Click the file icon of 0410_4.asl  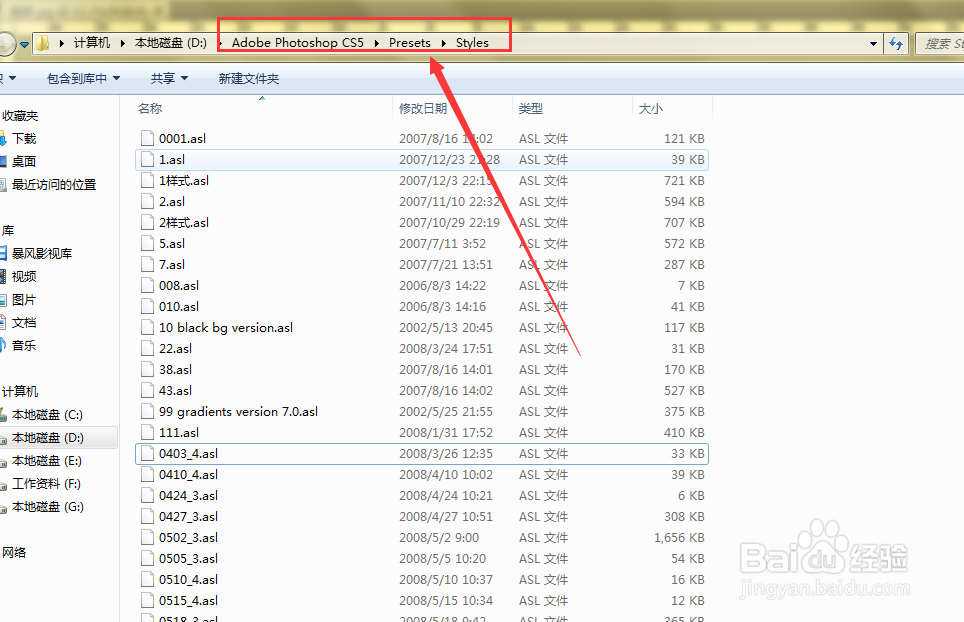(x=147, y=474)
